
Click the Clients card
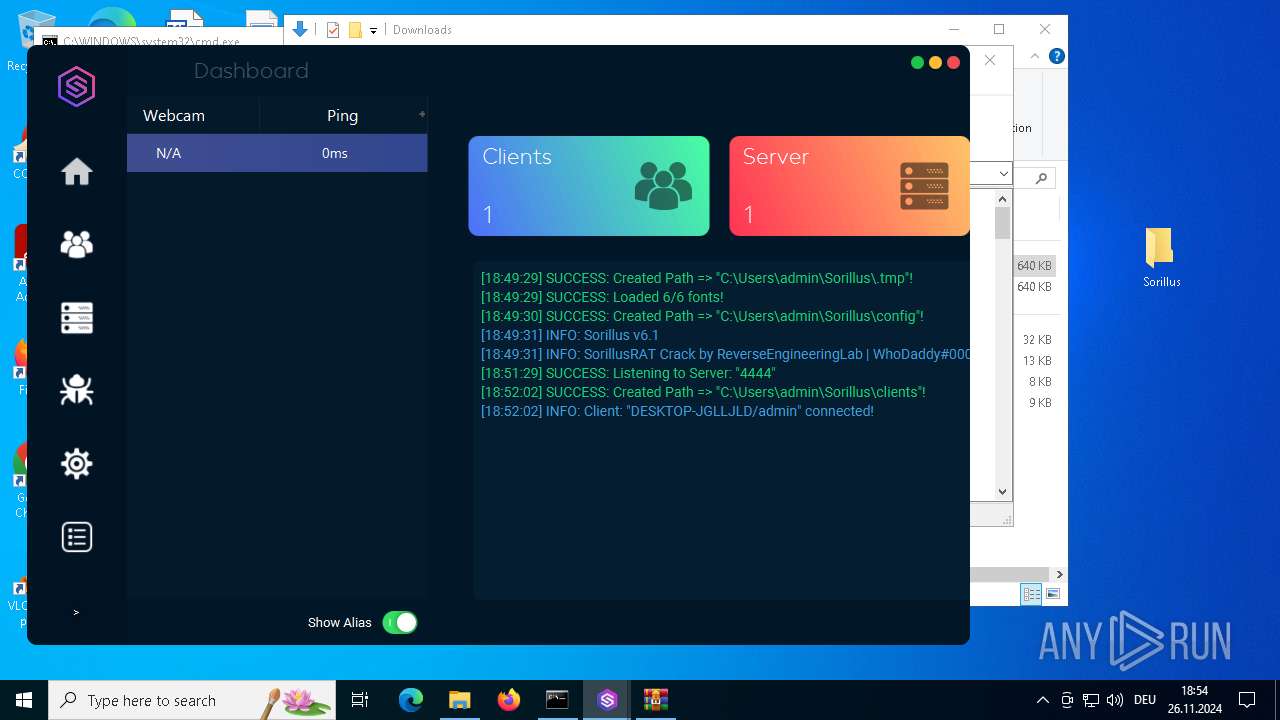pyautogui.click(x=589, y=186)
